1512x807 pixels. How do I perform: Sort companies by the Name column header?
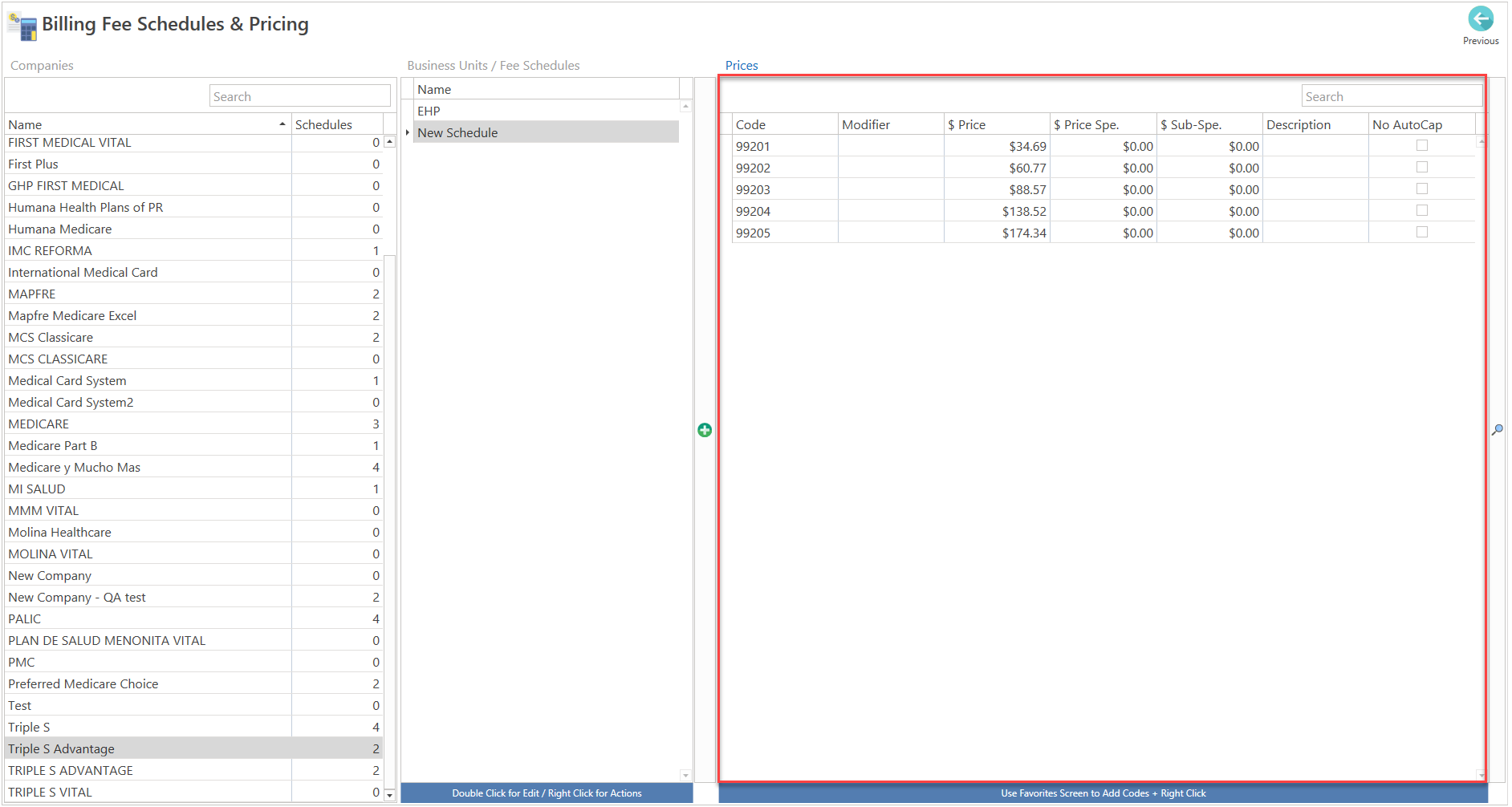pyautogui.click(x=148, y=124)
